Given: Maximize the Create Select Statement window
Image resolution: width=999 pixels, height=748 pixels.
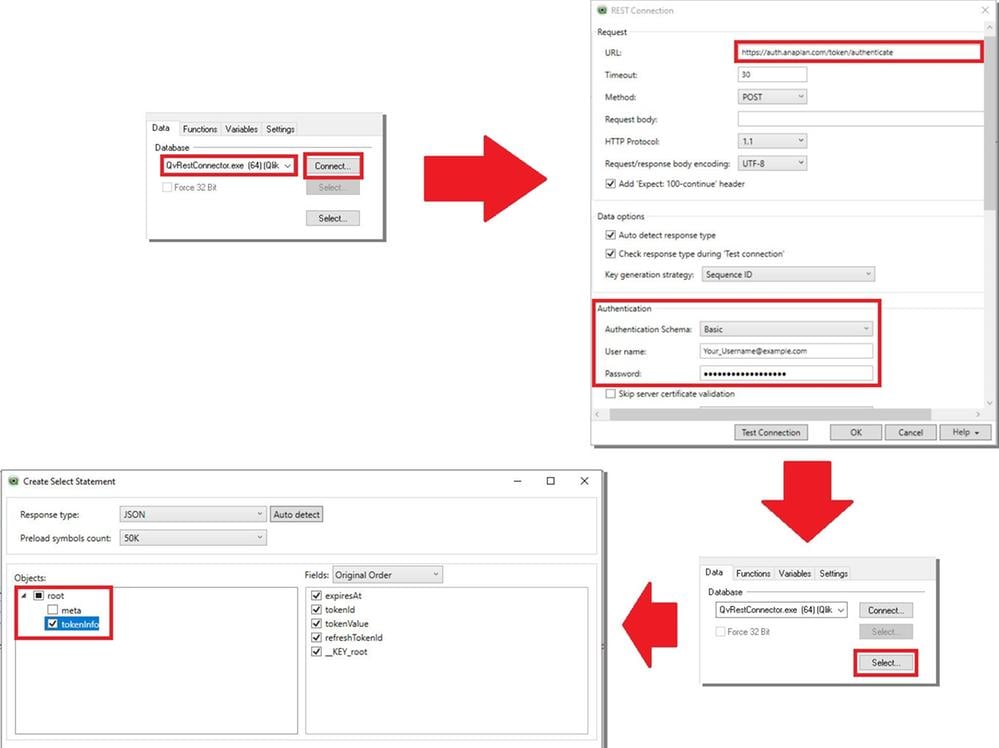Looking at the screenshot, I should (550, 481).
